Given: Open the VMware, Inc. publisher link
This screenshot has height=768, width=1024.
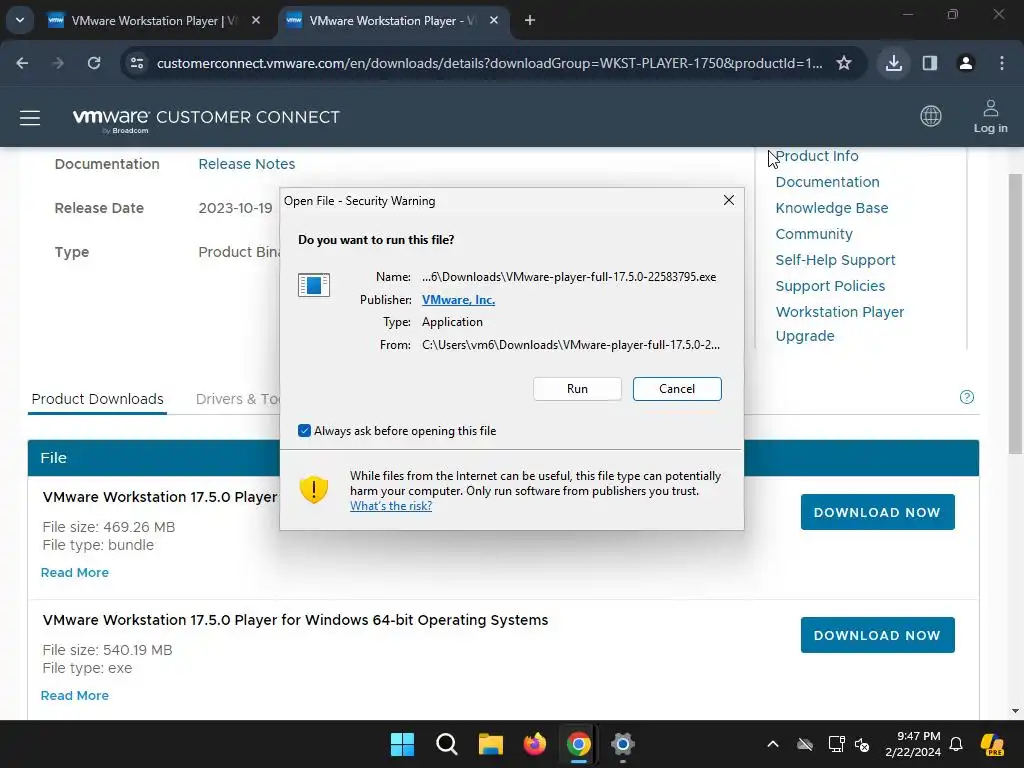Looking at the screenshot, I should pyautogui.click(x=458, y=300).
